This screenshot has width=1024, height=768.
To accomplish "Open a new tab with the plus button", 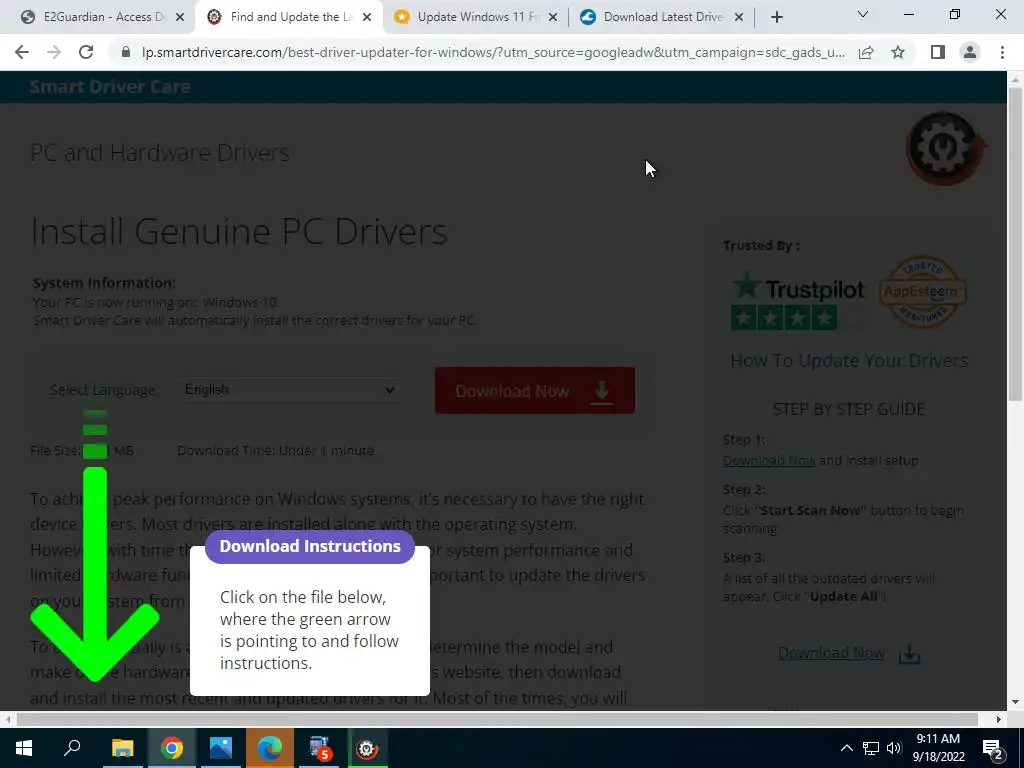I will [x=776, y=17].
